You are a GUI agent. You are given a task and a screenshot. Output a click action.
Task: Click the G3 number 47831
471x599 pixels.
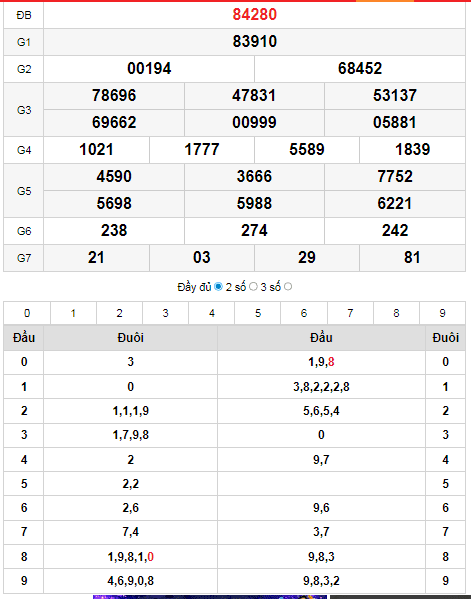tap(254, 96)
